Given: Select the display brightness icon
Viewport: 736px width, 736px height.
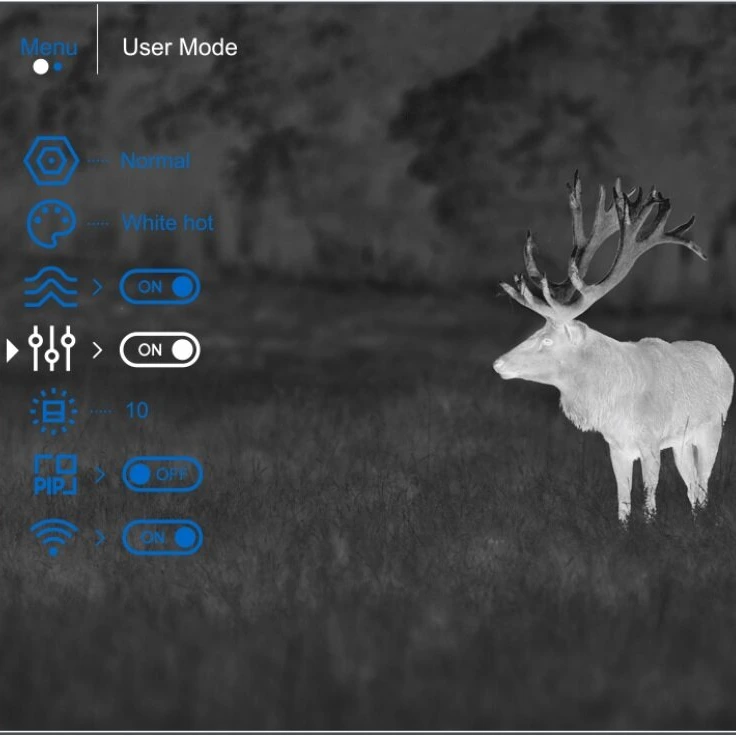Looking at the screenshot, I should click(53, 411).
